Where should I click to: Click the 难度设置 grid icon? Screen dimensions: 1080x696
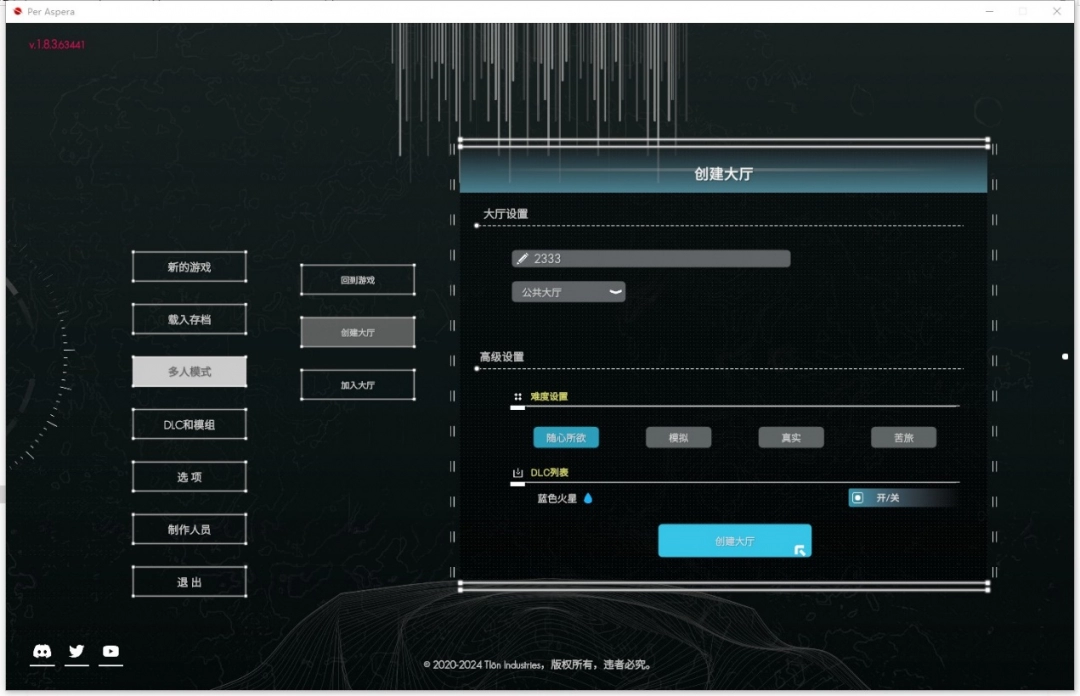point(518,397)
